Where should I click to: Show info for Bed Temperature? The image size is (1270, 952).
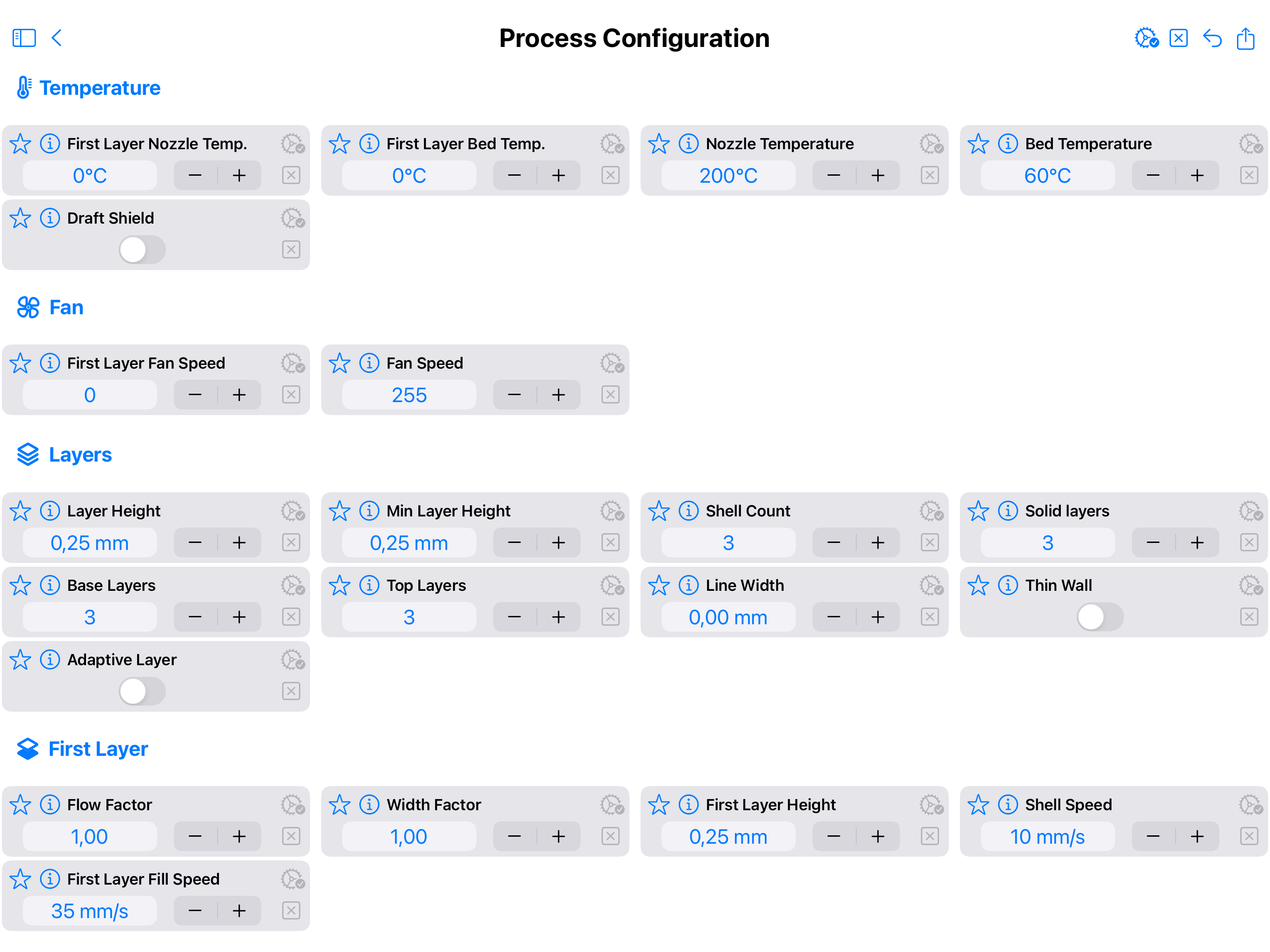pos(1008,144)
